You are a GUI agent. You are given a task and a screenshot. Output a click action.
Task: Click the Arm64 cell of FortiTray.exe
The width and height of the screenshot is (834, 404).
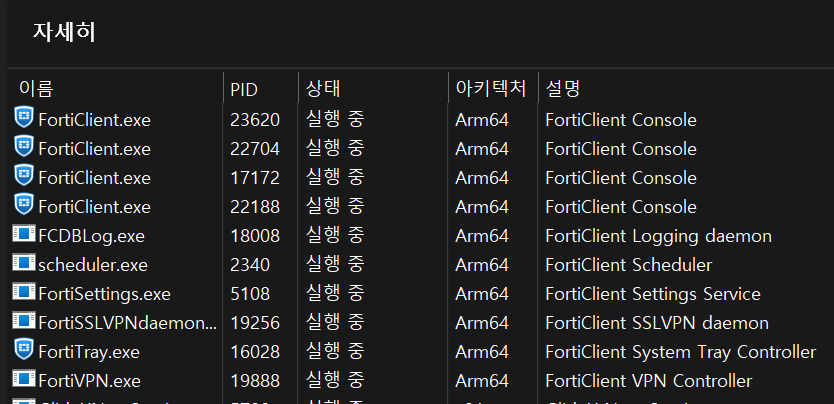pos(482,352)
